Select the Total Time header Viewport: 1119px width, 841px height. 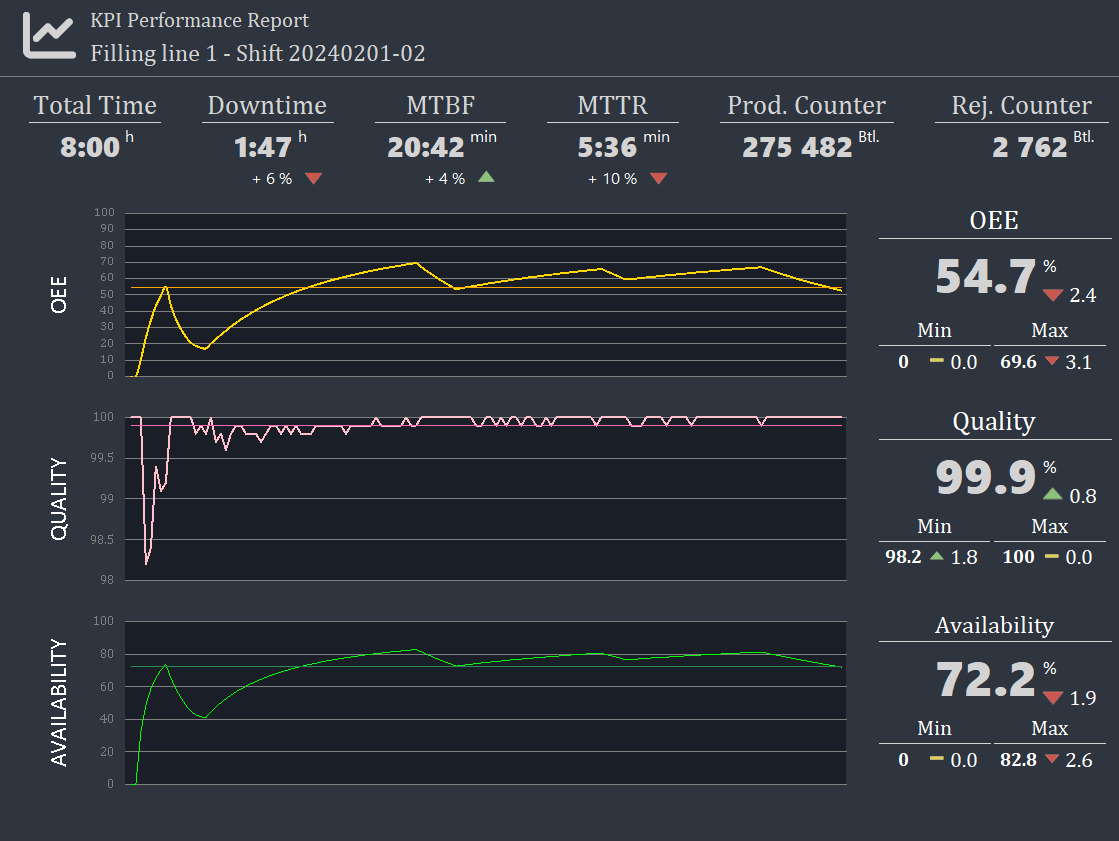95,105
